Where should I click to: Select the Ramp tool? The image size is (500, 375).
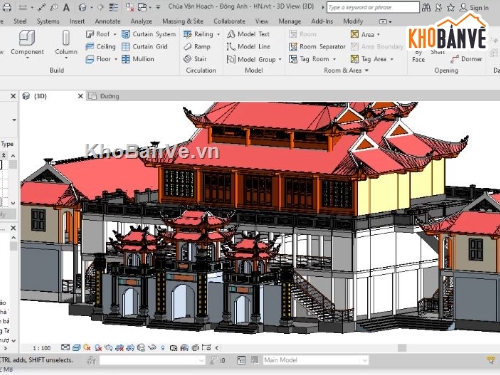pos(197,46)
